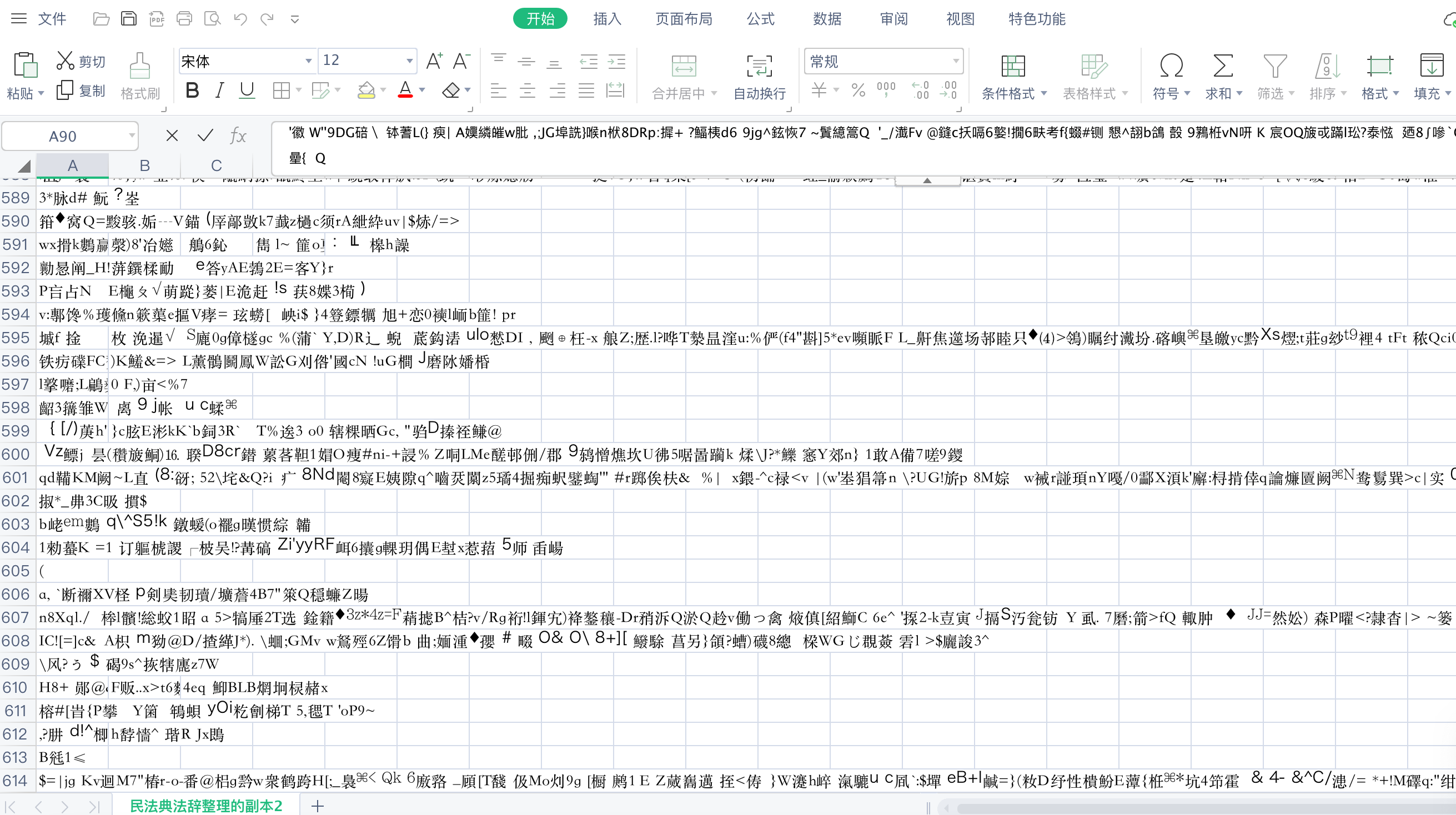
Task: Click the Export to PDF icon
Action: coord(157,19)
